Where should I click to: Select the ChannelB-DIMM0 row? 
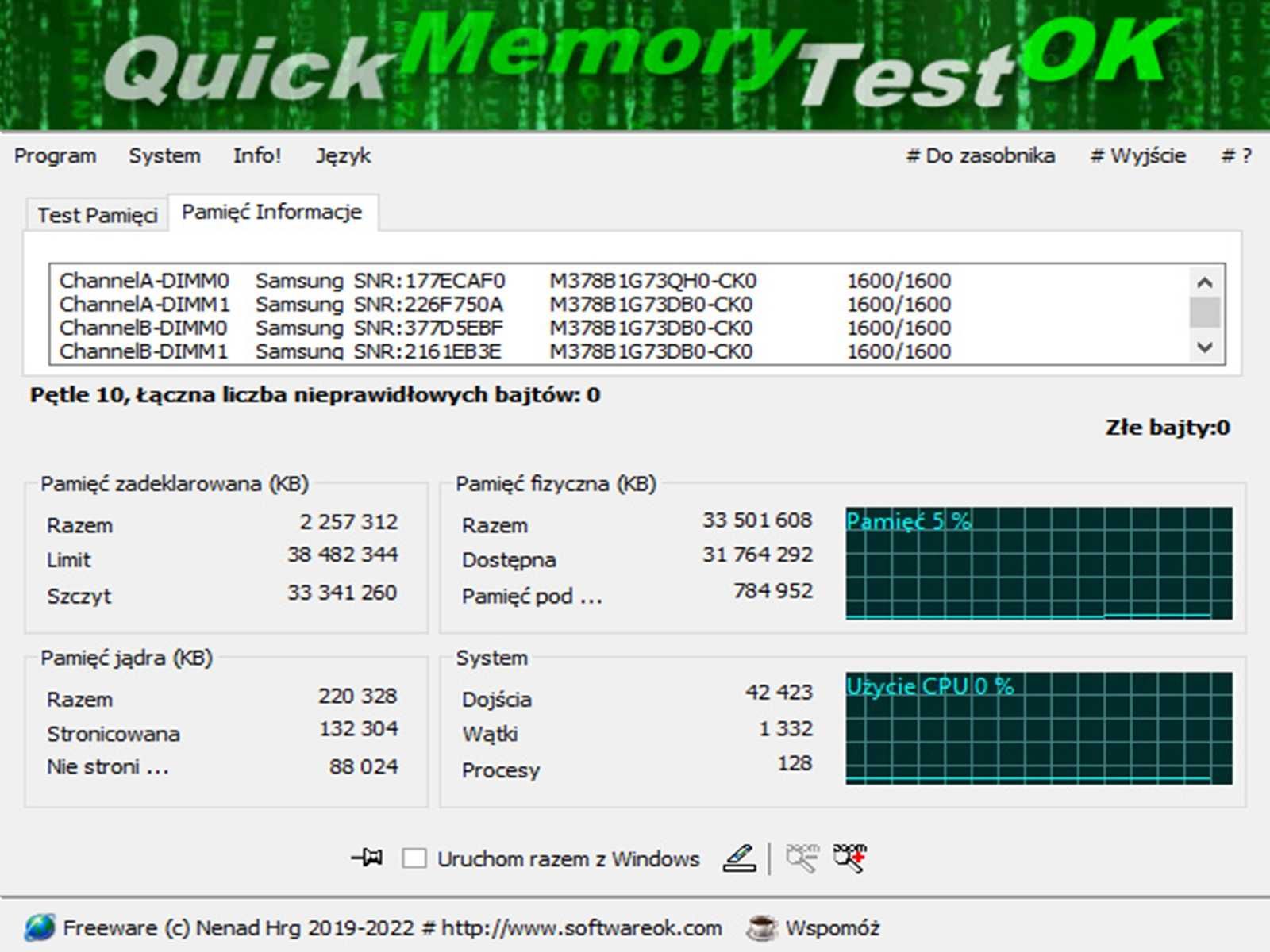505,328
